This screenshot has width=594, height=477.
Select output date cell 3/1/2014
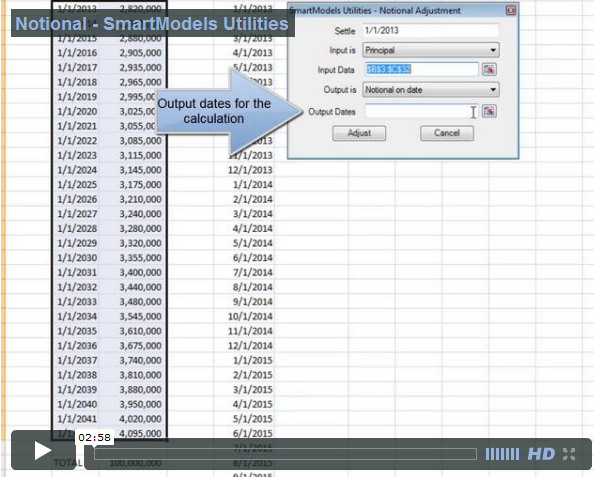pyautogui.click(x=244, y=214)
